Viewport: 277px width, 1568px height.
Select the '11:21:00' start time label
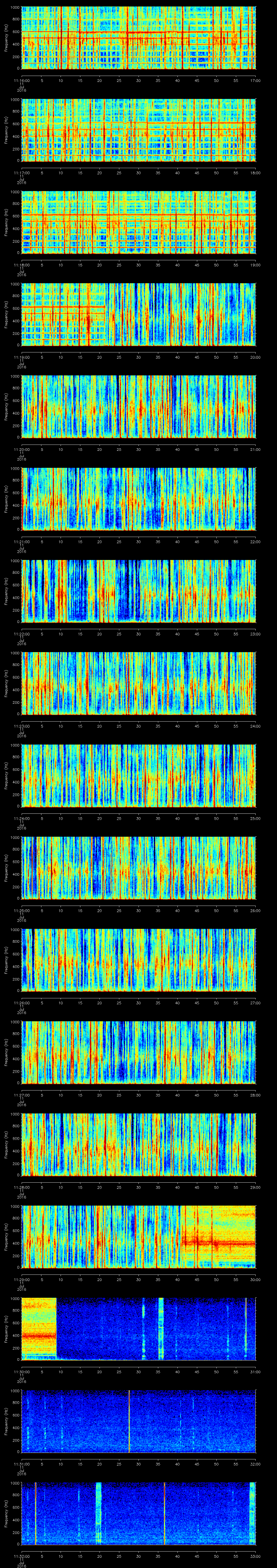pyautogui.click(x=22, y=542)
